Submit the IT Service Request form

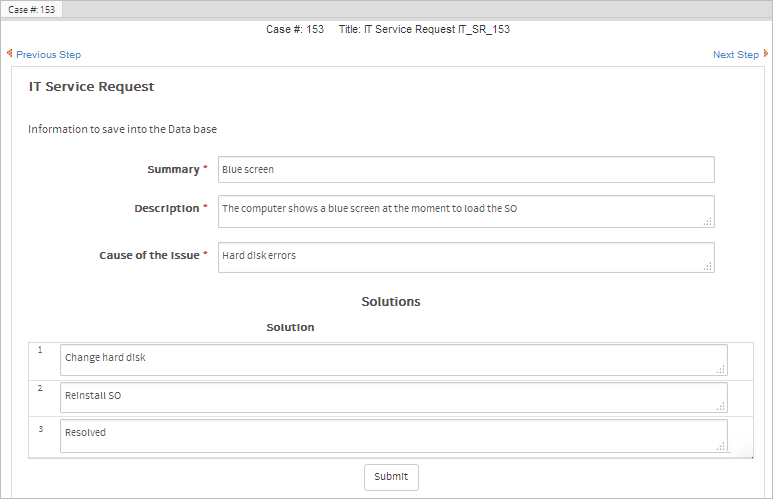(391, 477)
